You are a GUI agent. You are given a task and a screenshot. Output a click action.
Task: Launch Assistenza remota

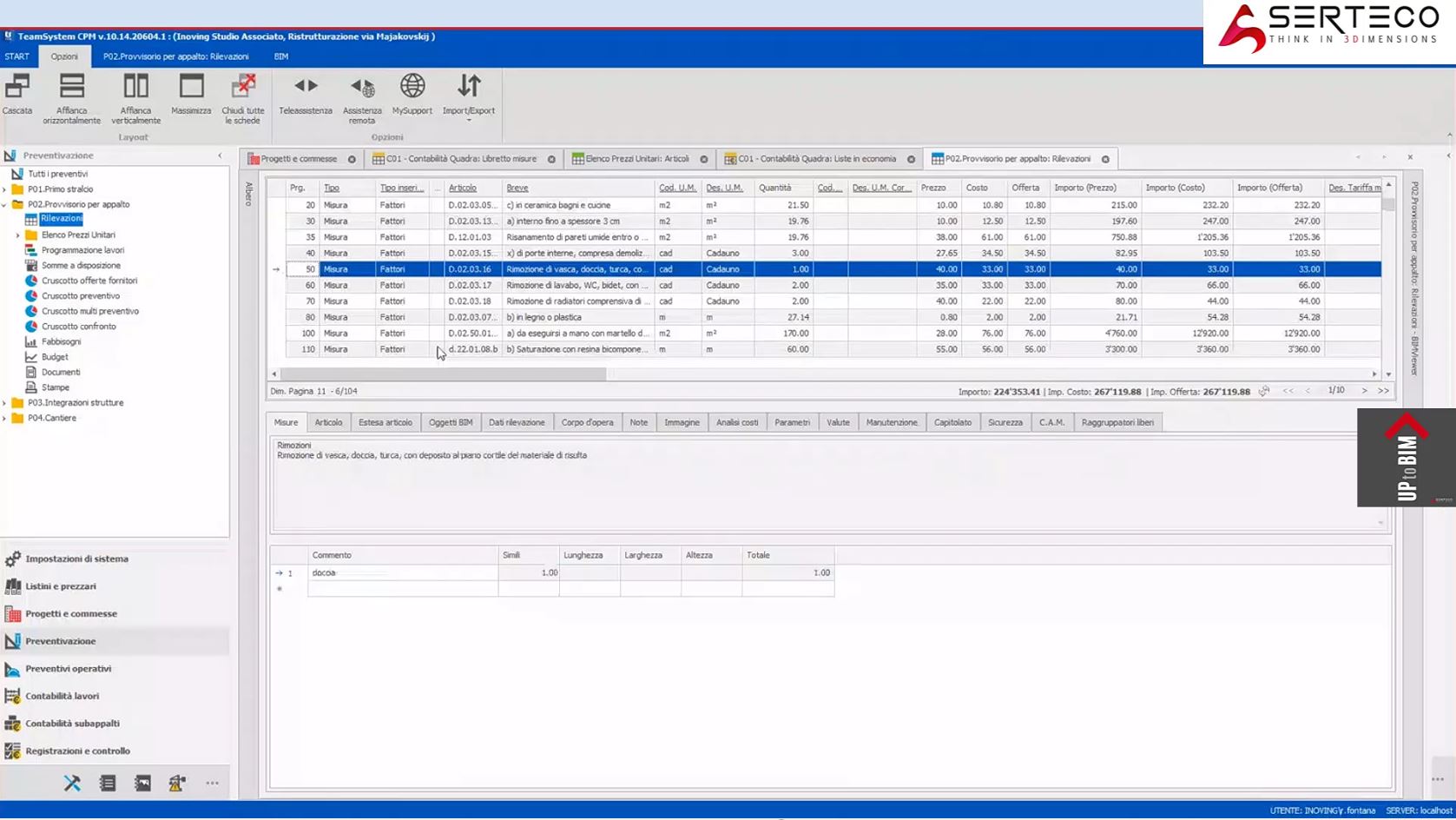click(x=362, y=98)
